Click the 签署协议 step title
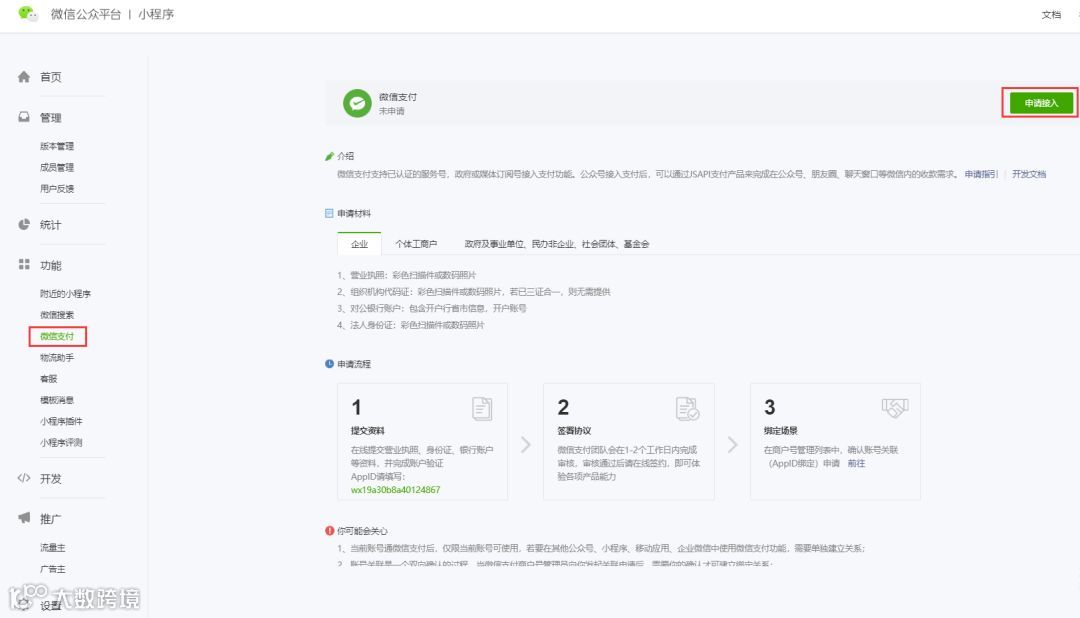 coord(574,431)
